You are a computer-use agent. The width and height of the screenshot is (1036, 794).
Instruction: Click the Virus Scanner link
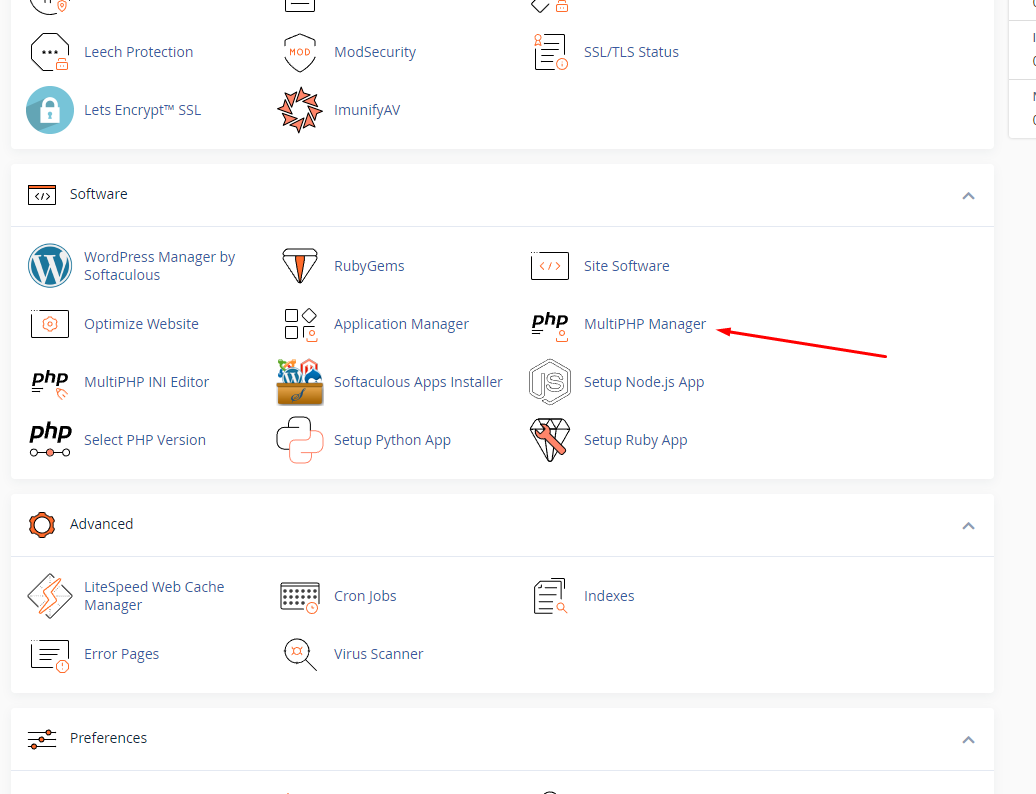(378, 654)
